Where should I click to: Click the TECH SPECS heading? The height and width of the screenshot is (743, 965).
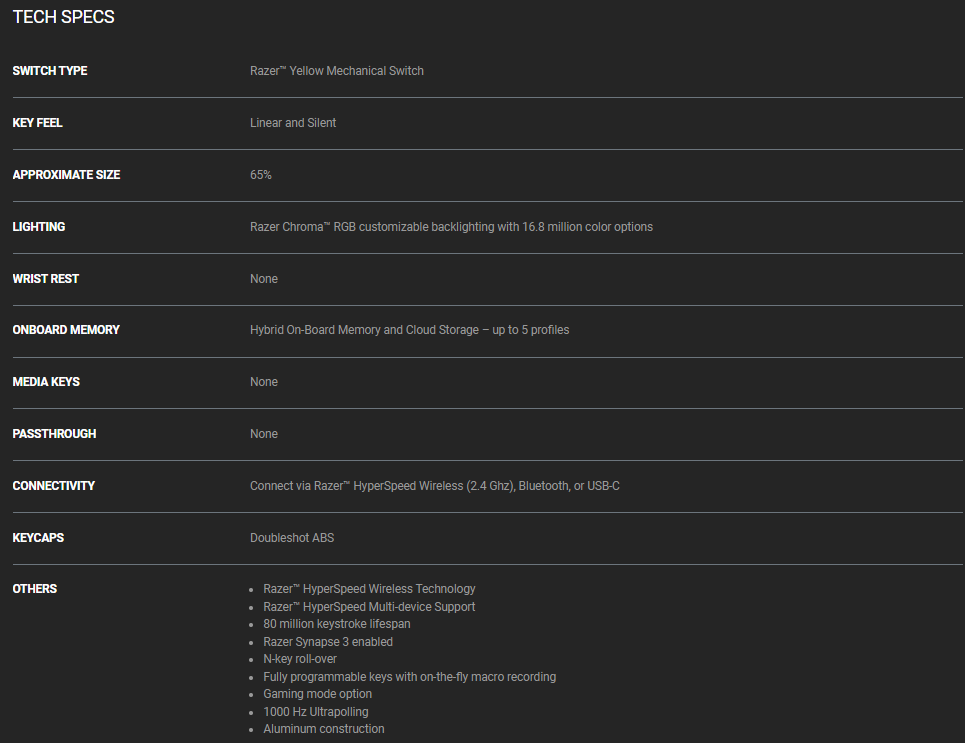coord(64,17)
